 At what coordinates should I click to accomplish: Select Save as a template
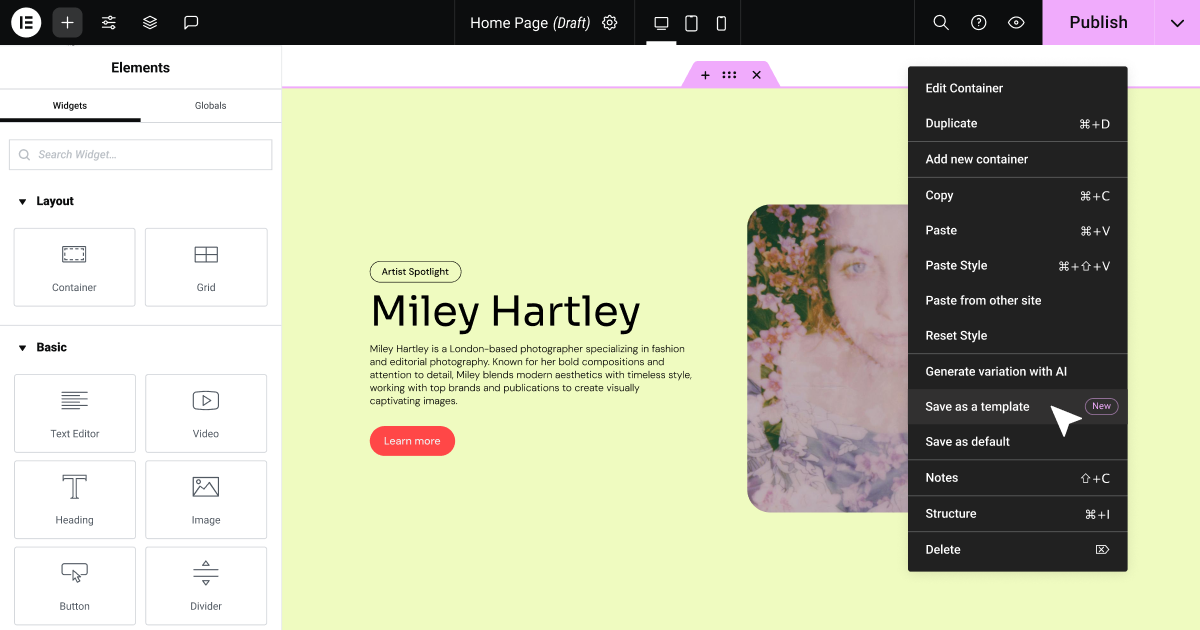click(x=977, y=406)
